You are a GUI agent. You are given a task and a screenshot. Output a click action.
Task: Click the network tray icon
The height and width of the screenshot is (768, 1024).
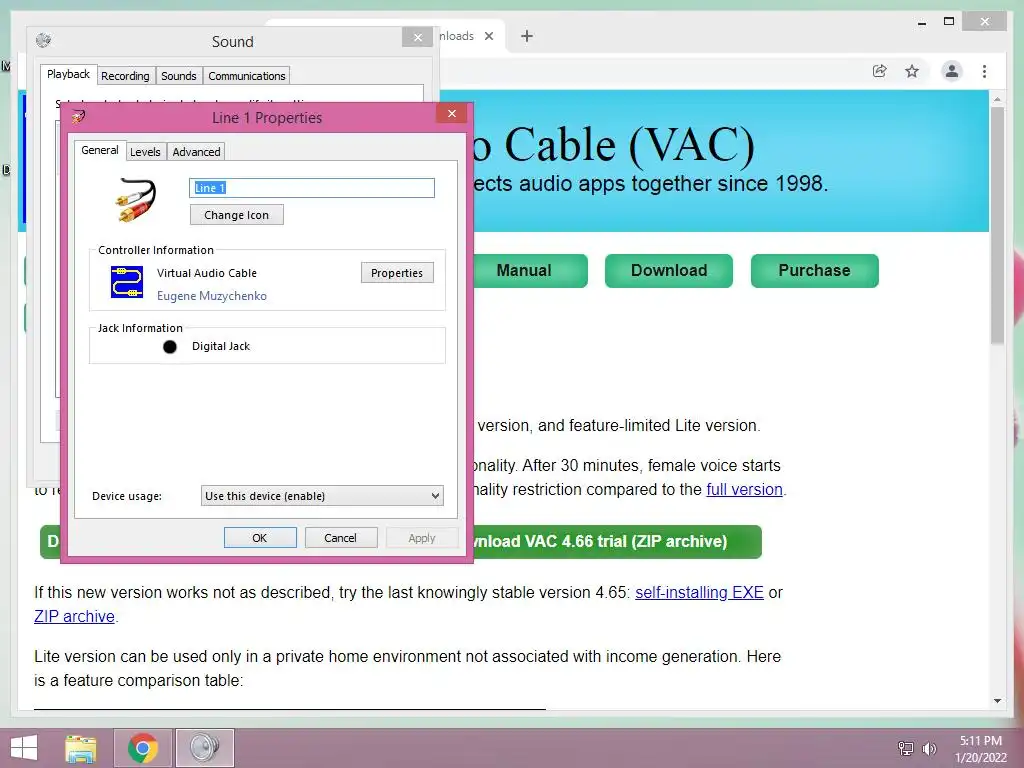906,748
